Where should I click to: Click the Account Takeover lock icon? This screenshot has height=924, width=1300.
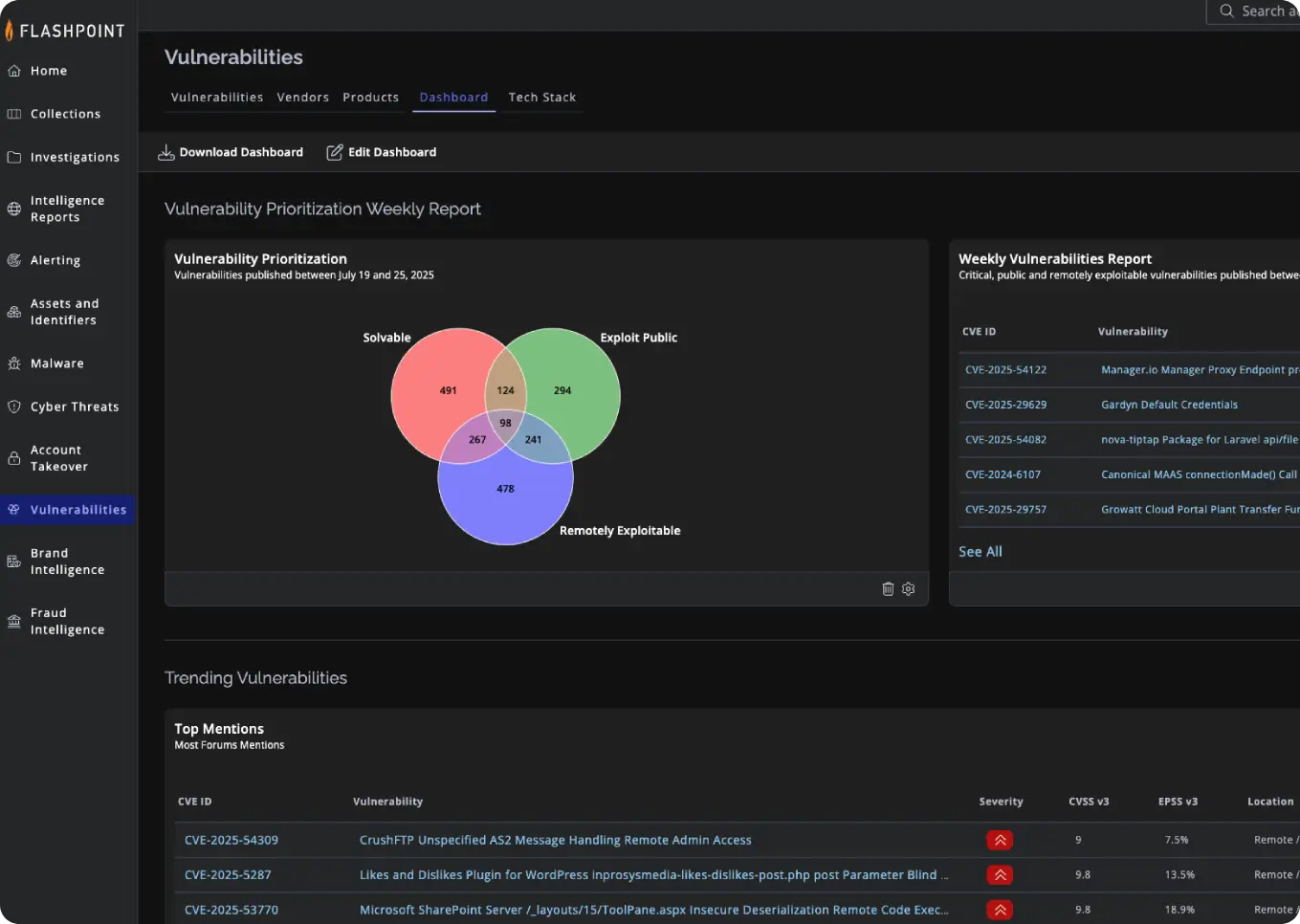pos(14,458)
